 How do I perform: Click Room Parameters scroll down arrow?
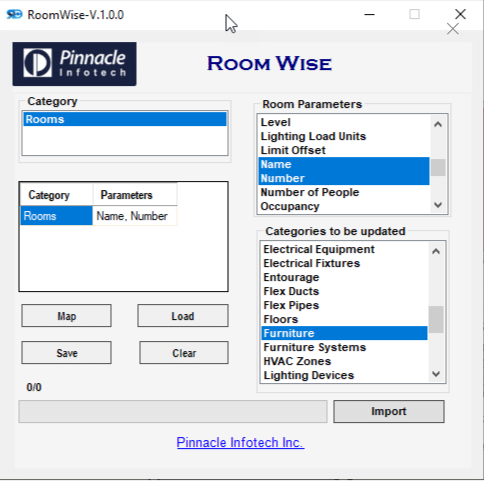click(438, 205)
